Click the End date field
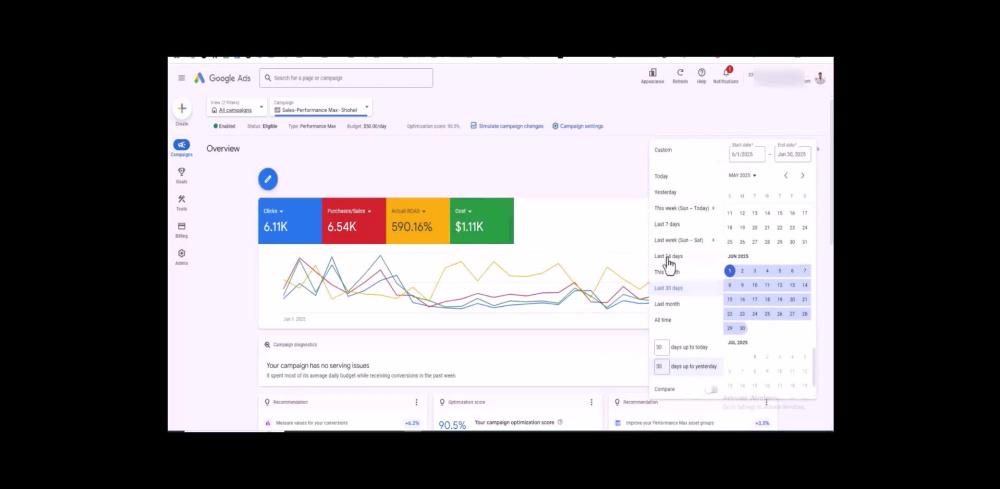 click(793, 152)
